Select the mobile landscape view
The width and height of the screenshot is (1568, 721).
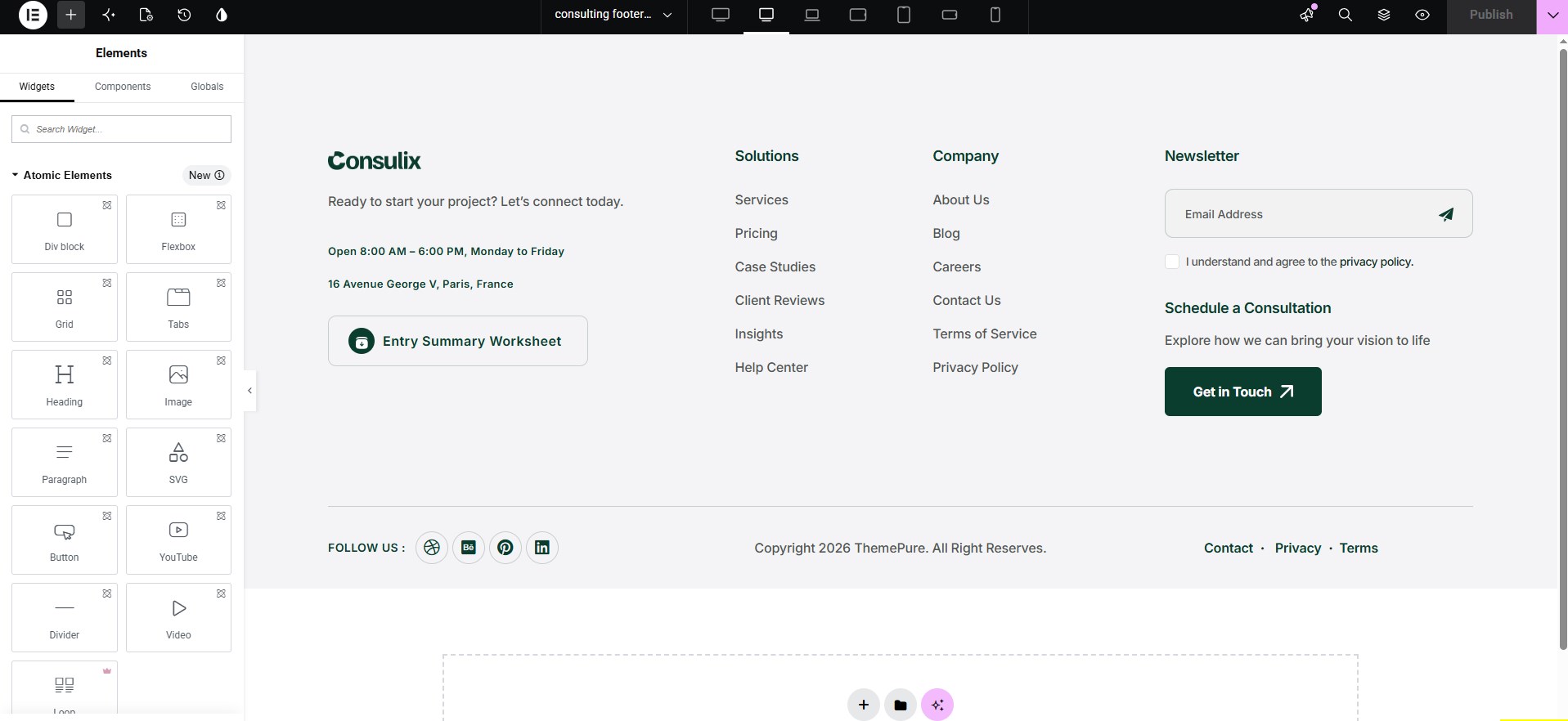[950, 15]
